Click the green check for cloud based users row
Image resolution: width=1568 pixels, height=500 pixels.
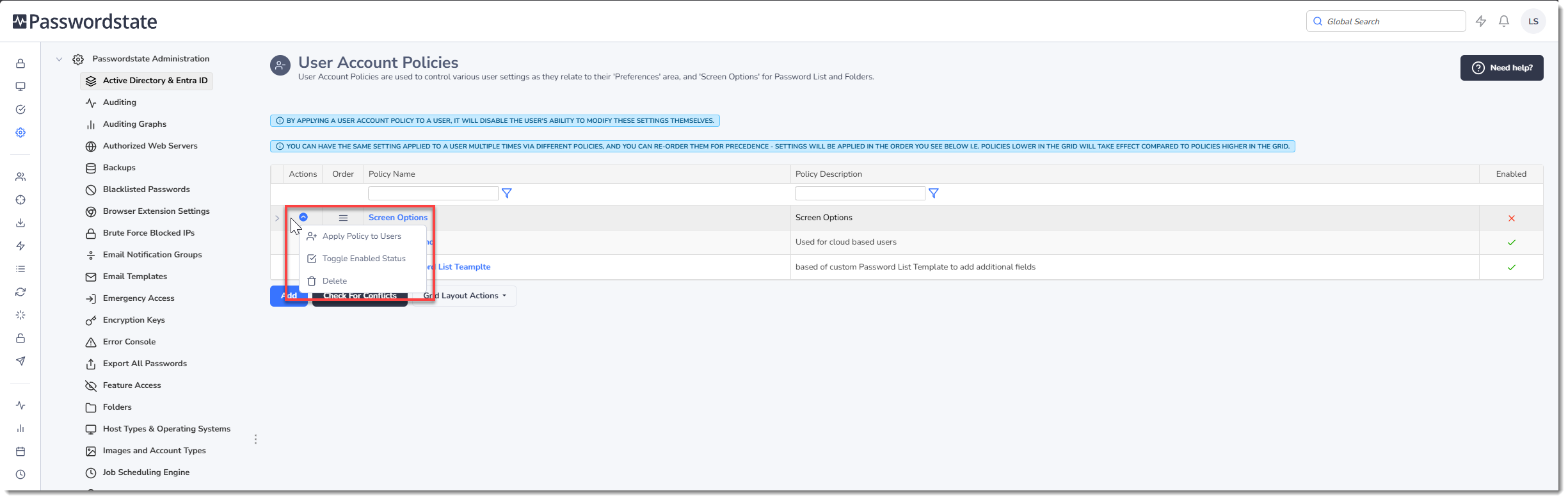tap(1512, 243)
